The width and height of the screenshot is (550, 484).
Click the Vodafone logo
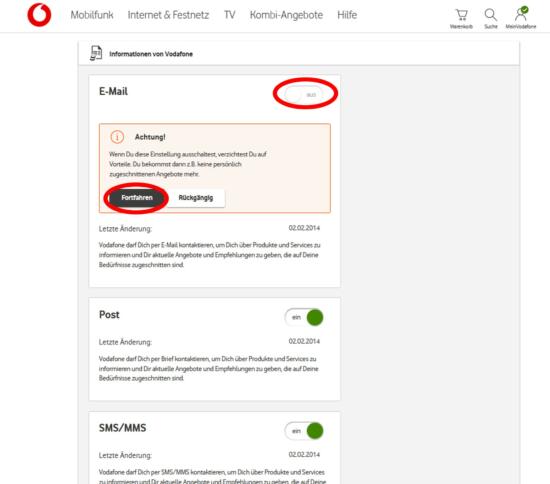pos(39,15)
